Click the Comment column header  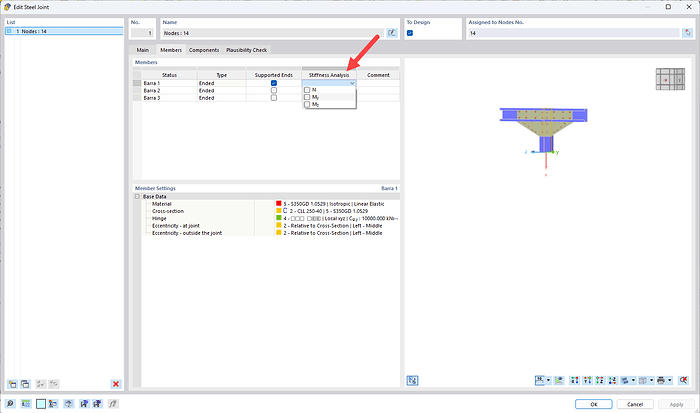pyautogui.click(x=378, y=75)
